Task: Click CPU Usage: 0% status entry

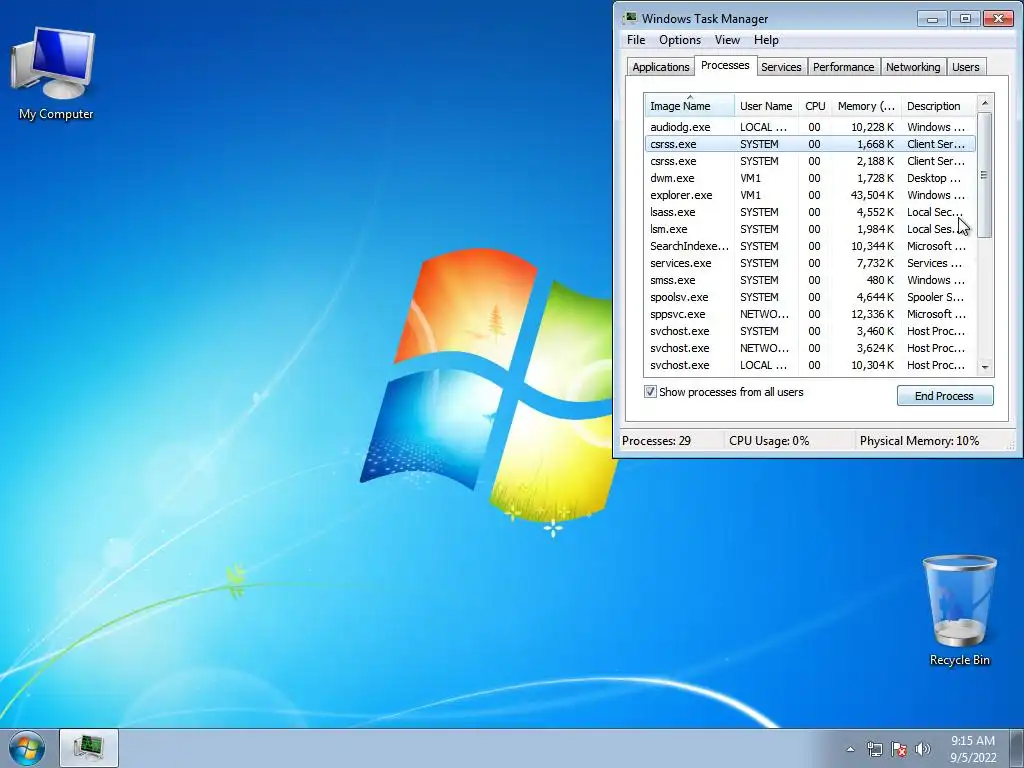Action: [x=769, y=441]
